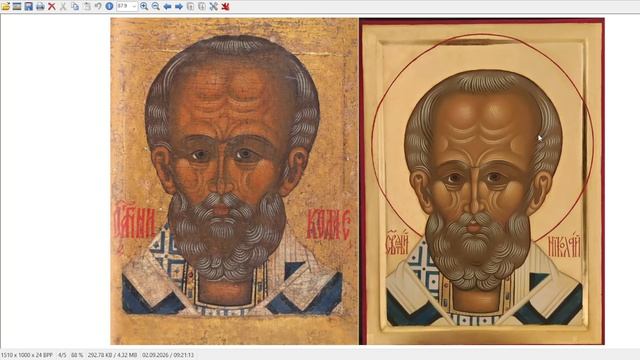Click the slideshow icon in toolbar
The width and height of the screenshot is (640, 360).
17,6
